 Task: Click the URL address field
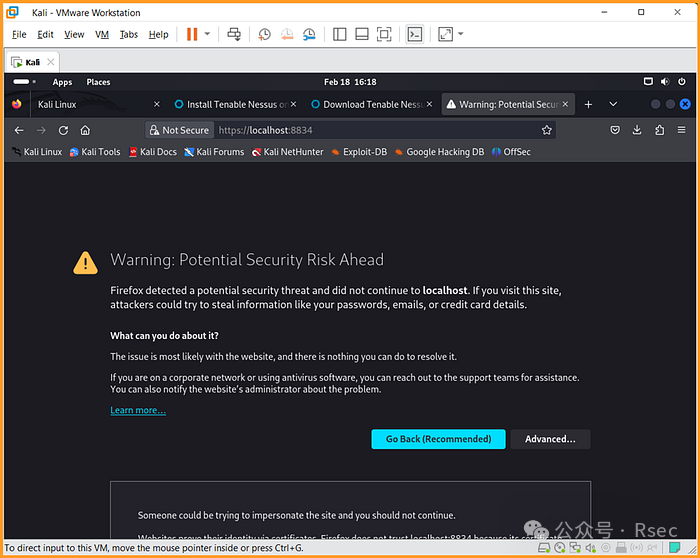click(x=380, y=130)
